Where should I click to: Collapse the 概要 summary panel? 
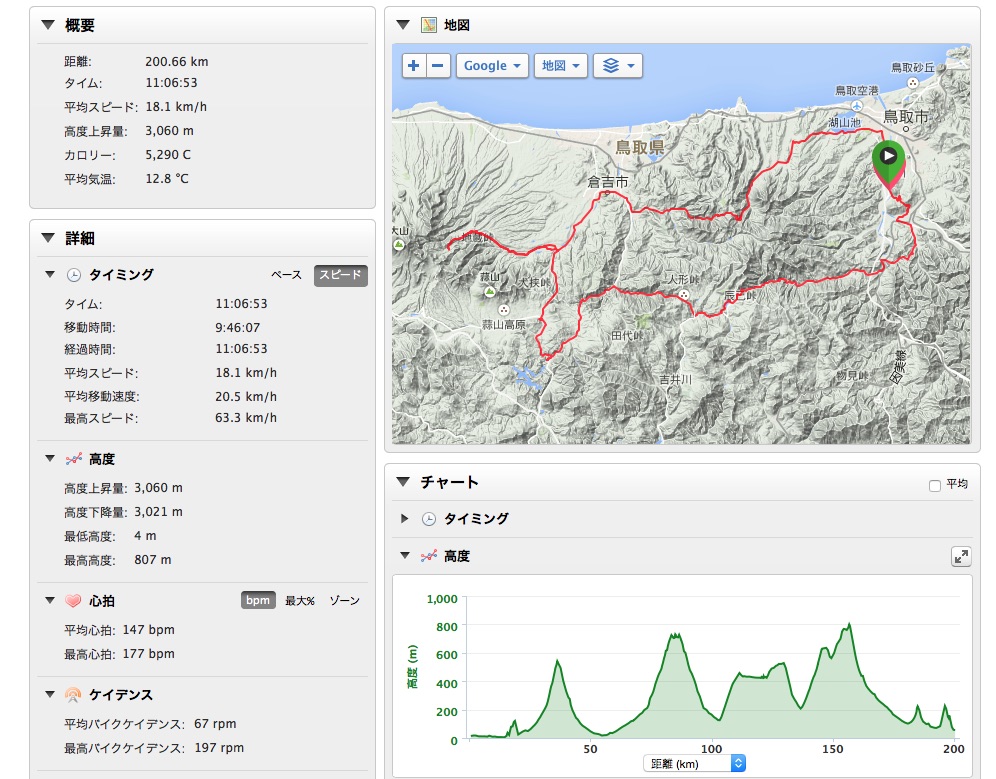pos(48,26)
